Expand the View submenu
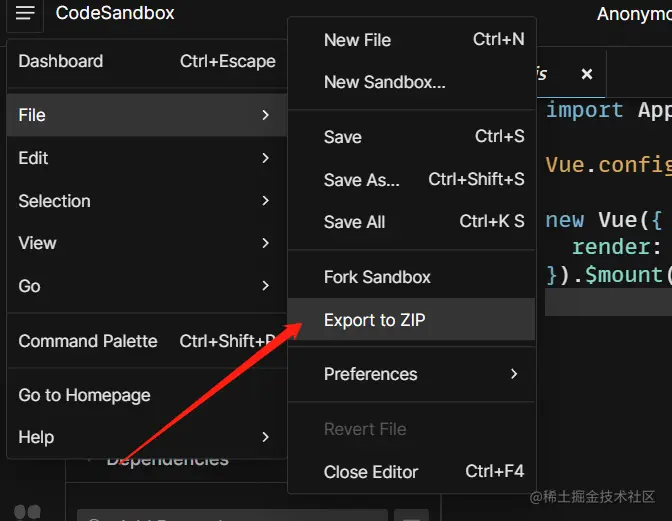The width and height of the screenshot is (672, 521). click(147, 243)
